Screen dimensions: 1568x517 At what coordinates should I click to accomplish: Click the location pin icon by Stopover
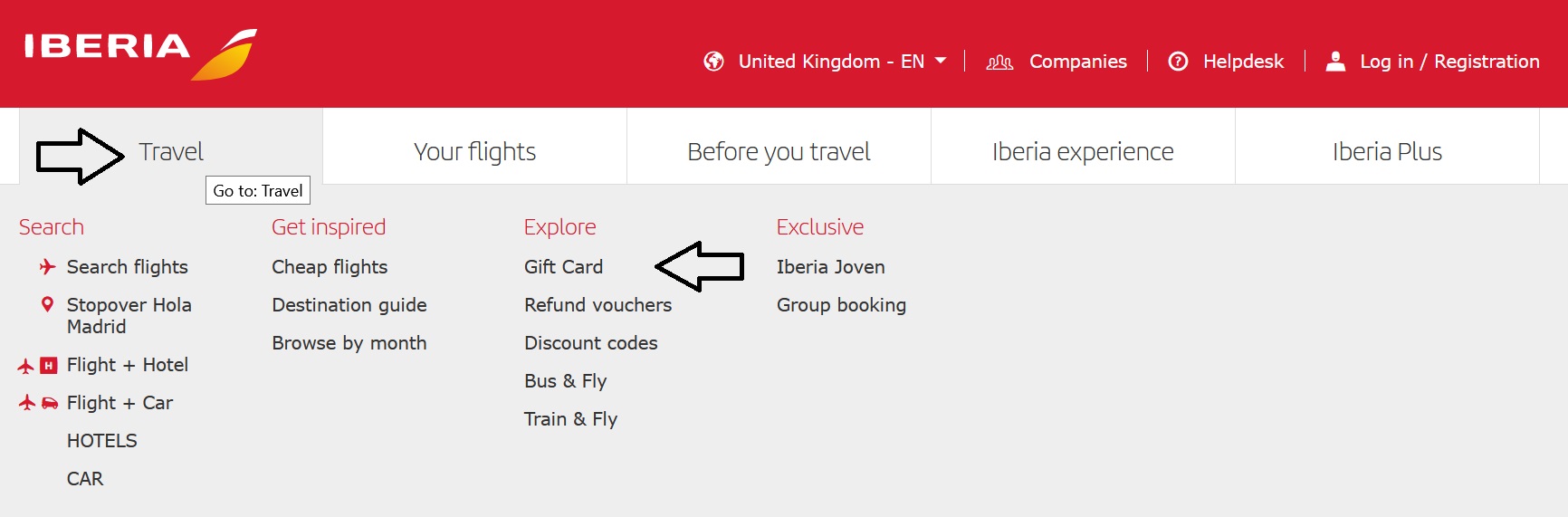tap(47, 305)
